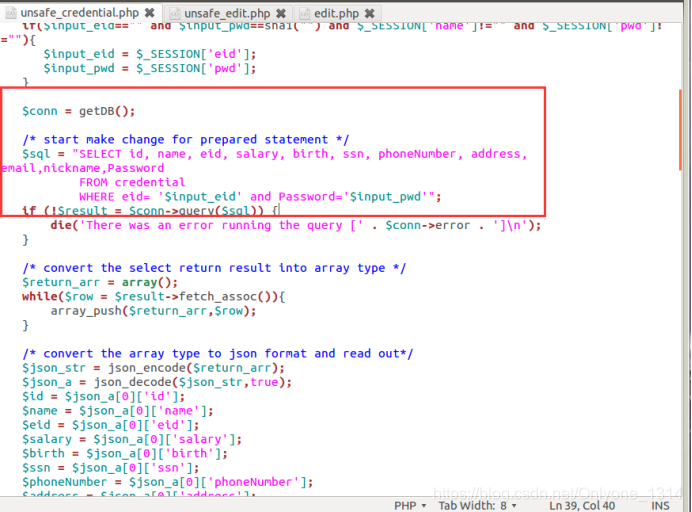Click the file icon on edit.php tab
Image resolution: width=692 pixels, height=512 pixels.
[305, 14]
